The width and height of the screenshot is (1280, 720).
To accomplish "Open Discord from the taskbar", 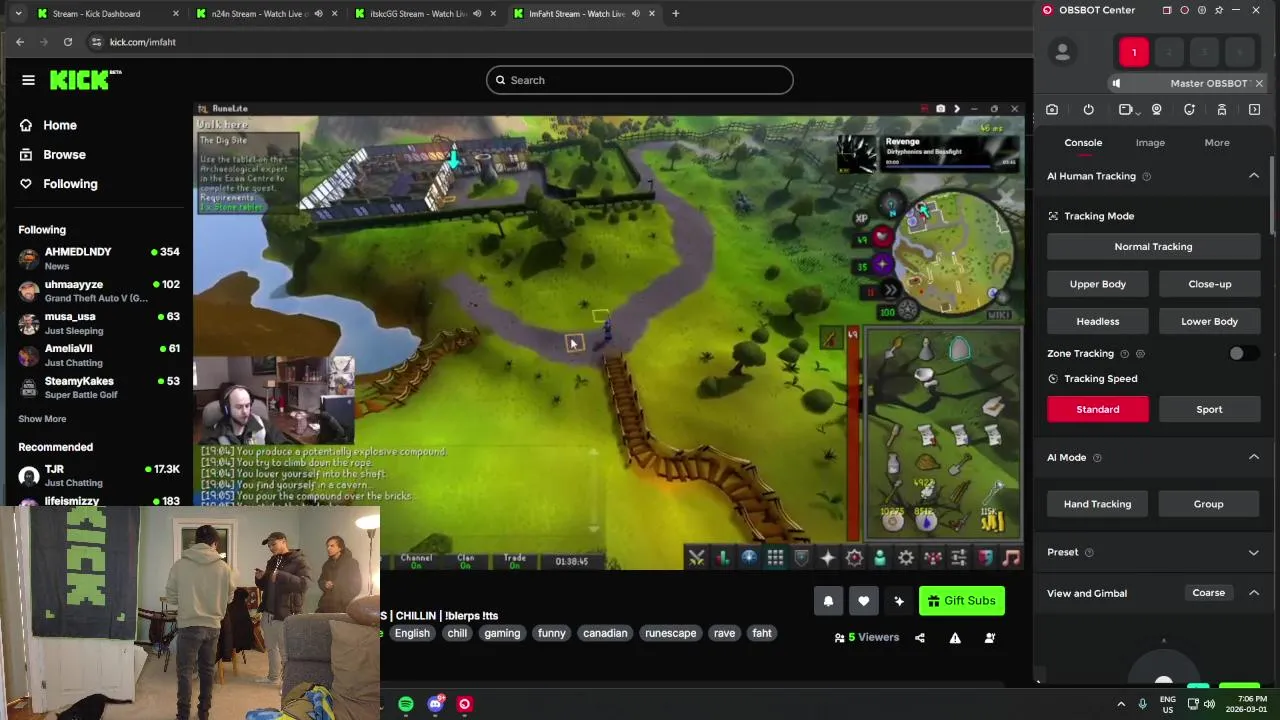I will pyautogui.click(x=435, y=704).
